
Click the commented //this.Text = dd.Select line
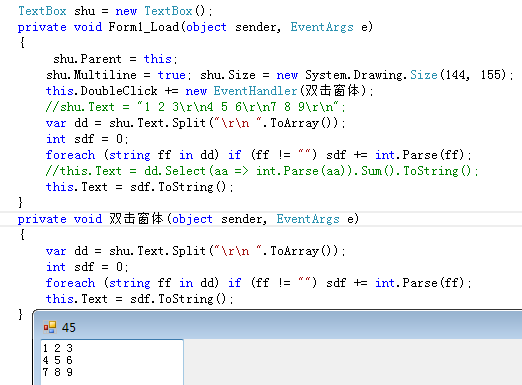tap(262, 171)
